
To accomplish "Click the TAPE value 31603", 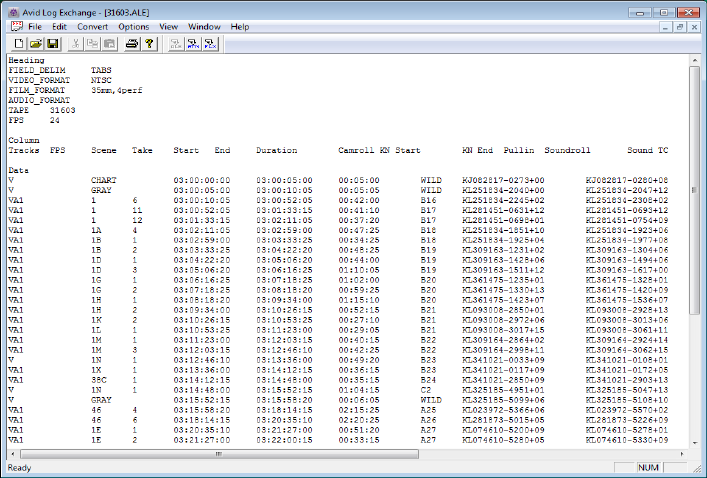I will [63, 110].
